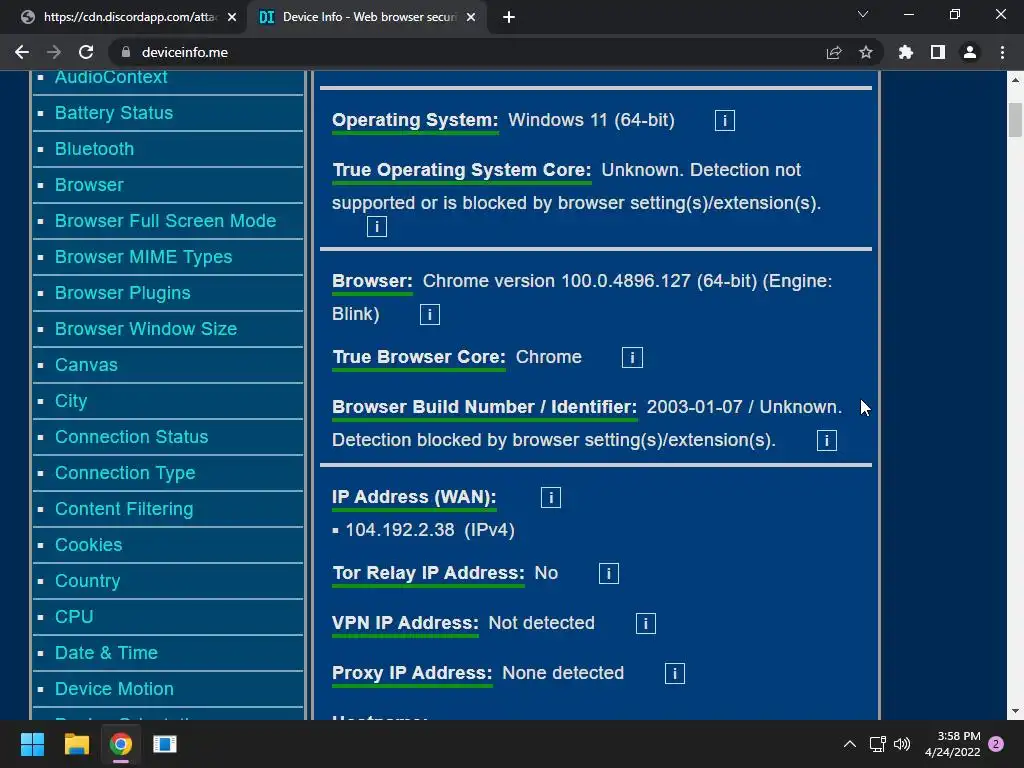This screenshot has width=1024, height=768.
Task: Open File Explorer from taskbar
Action: pyautogui.click(x=76, y=744)
